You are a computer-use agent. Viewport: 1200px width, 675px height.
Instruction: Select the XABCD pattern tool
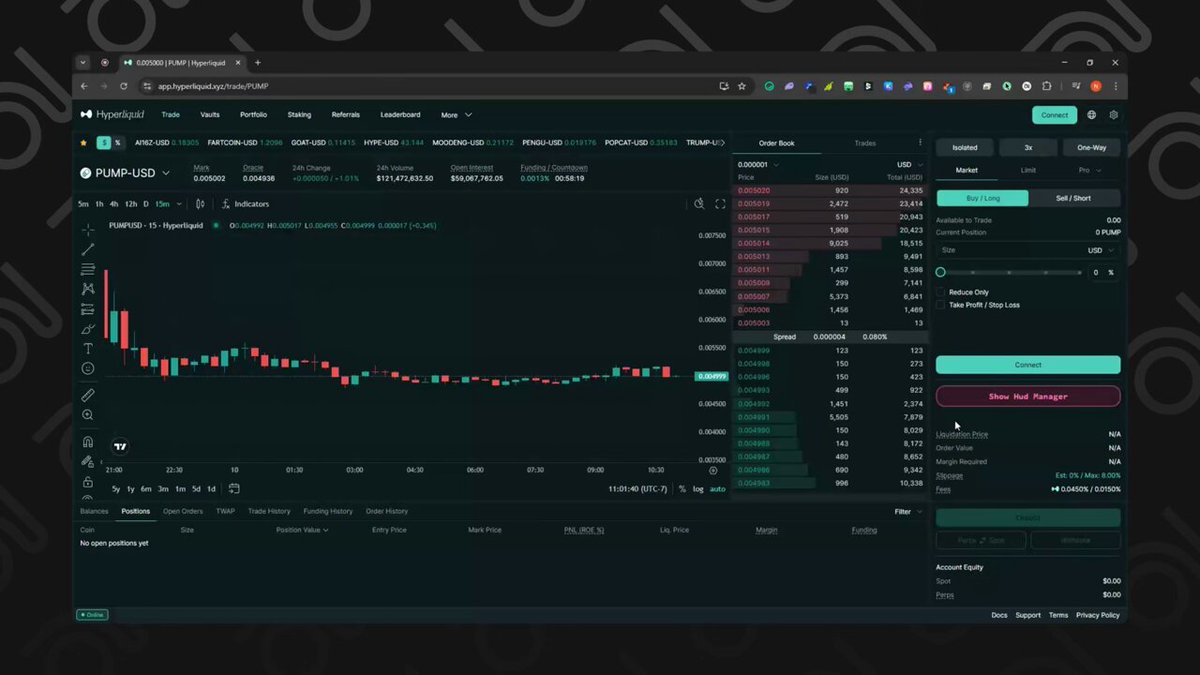coord(88,289)
